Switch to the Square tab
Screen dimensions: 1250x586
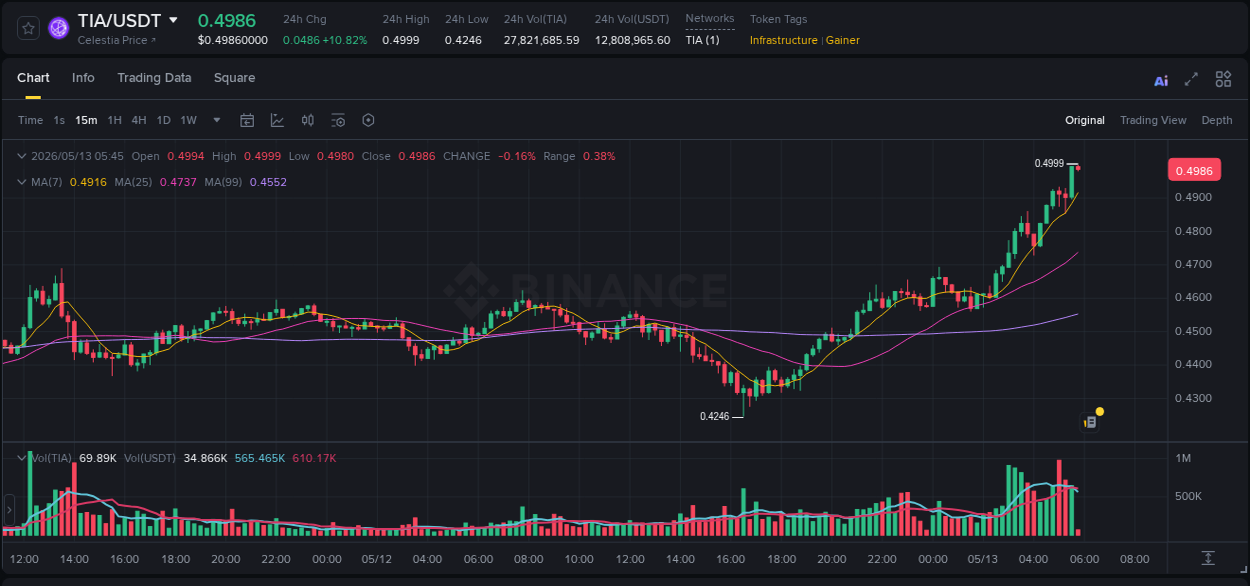point(234,78)
